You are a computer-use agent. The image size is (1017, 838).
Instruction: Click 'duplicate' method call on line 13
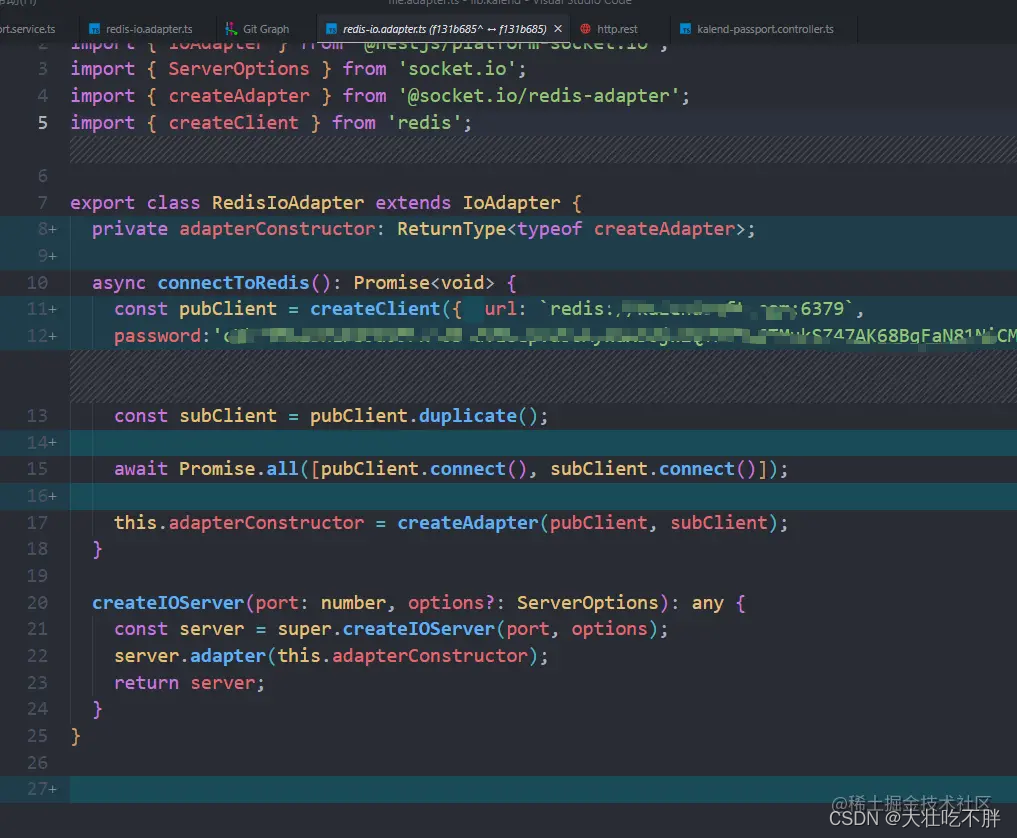point(468,416)
